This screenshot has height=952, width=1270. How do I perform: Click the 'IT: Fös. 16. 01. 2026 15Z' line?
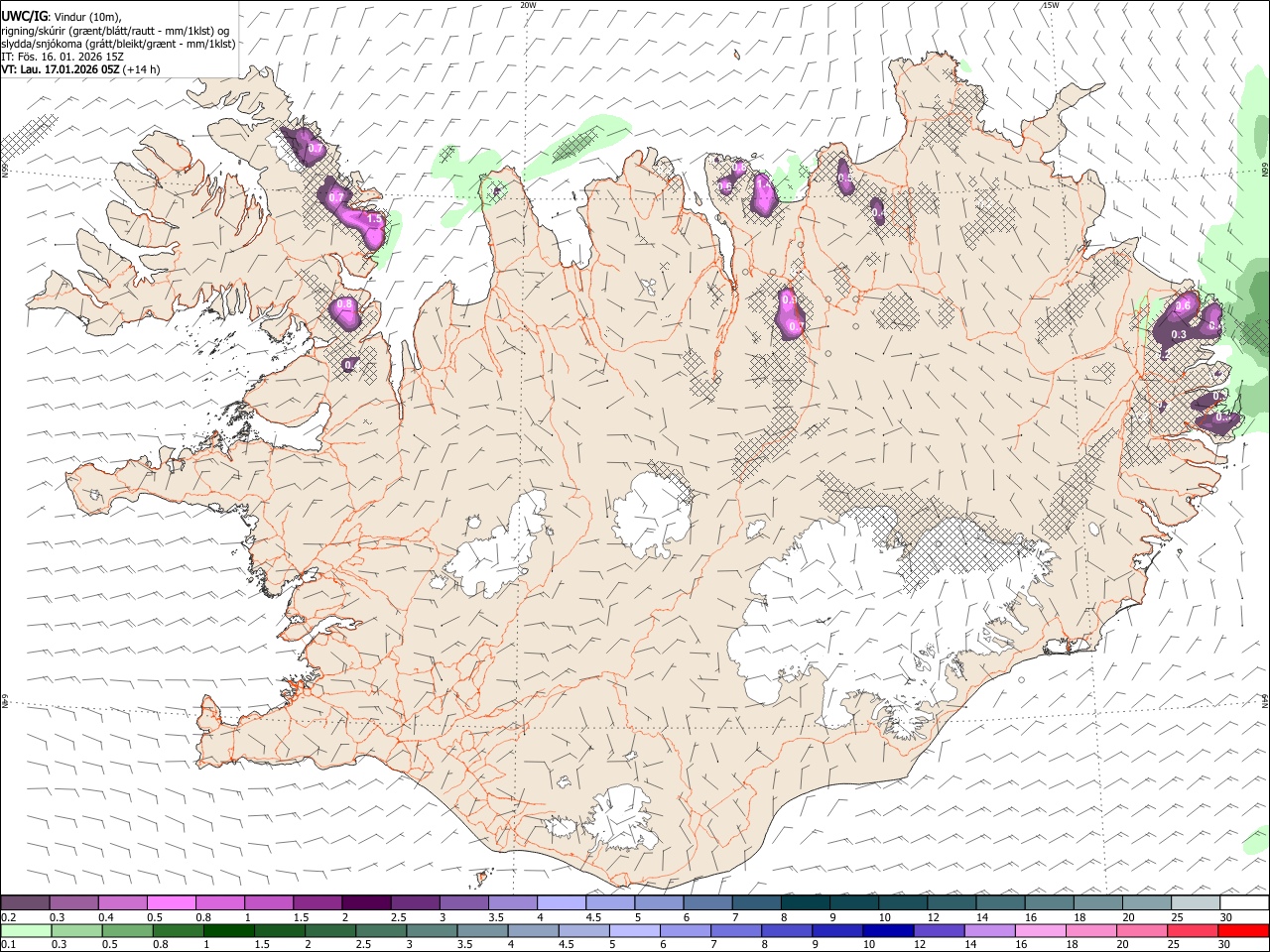pyautogui.click(x=63, y=57)
